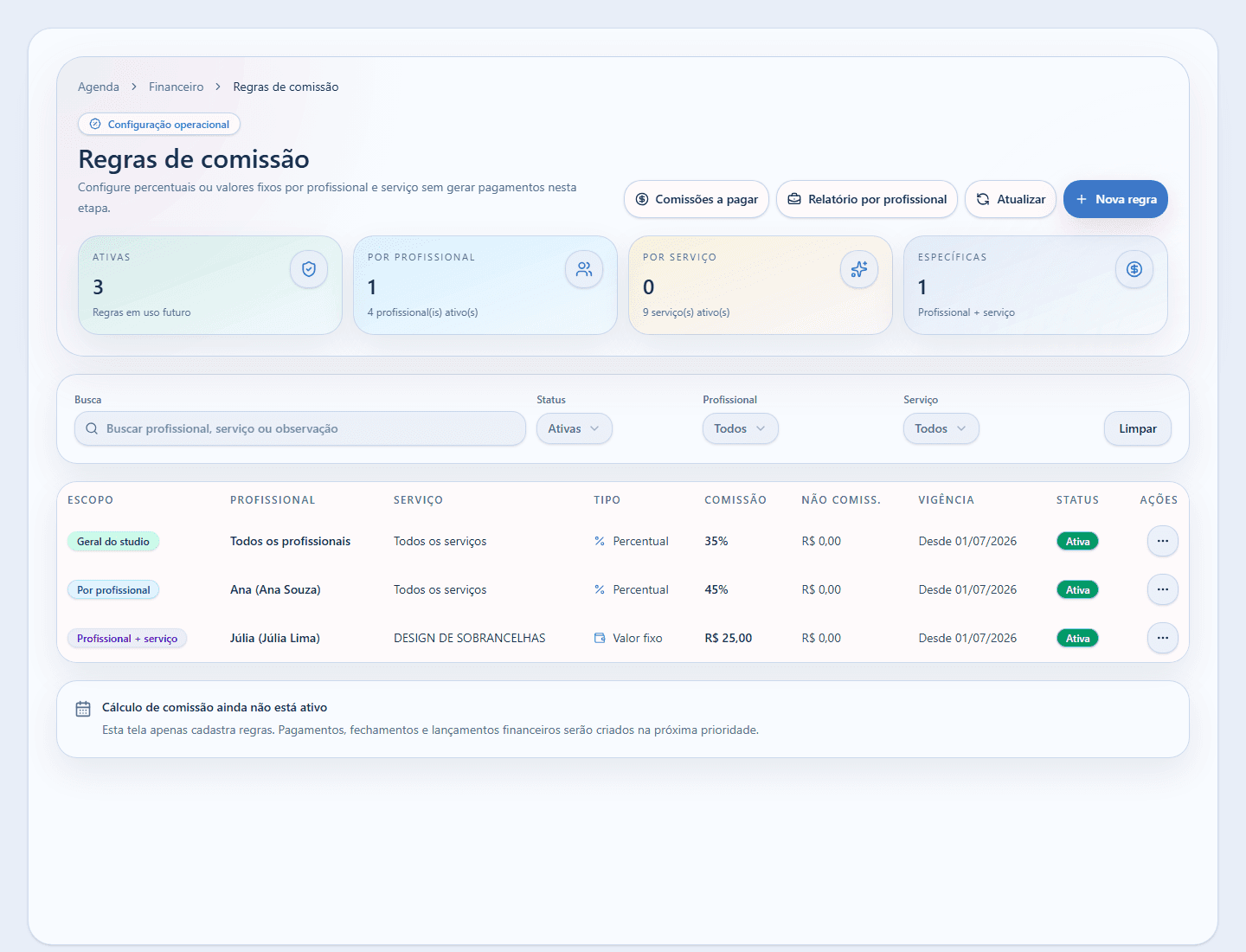Click the 45% commission value
The width and height of the screenshot is (1246, 952).
[x=716, y=589]
